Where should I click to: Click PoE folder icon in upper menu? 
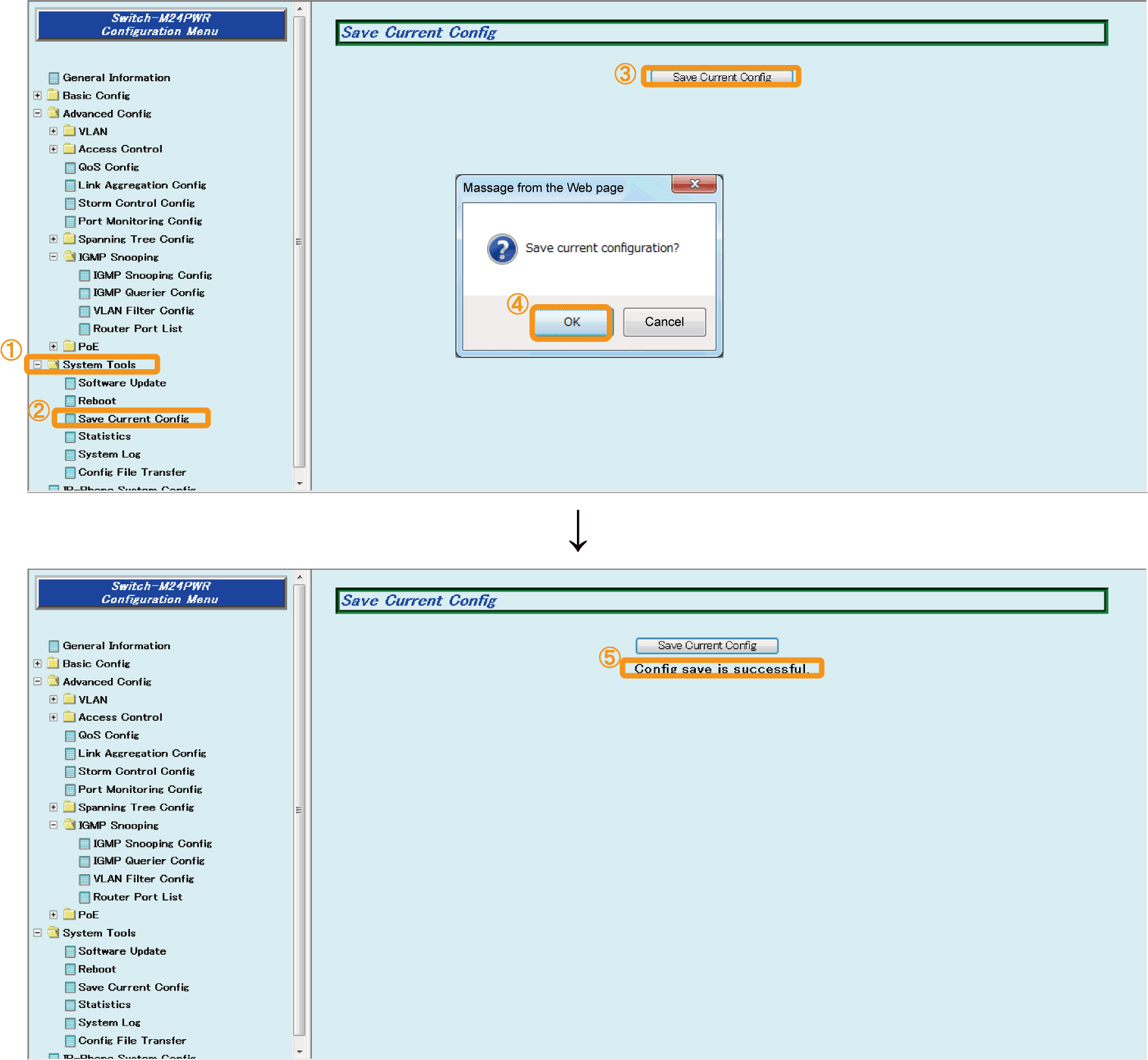[70, 346]
